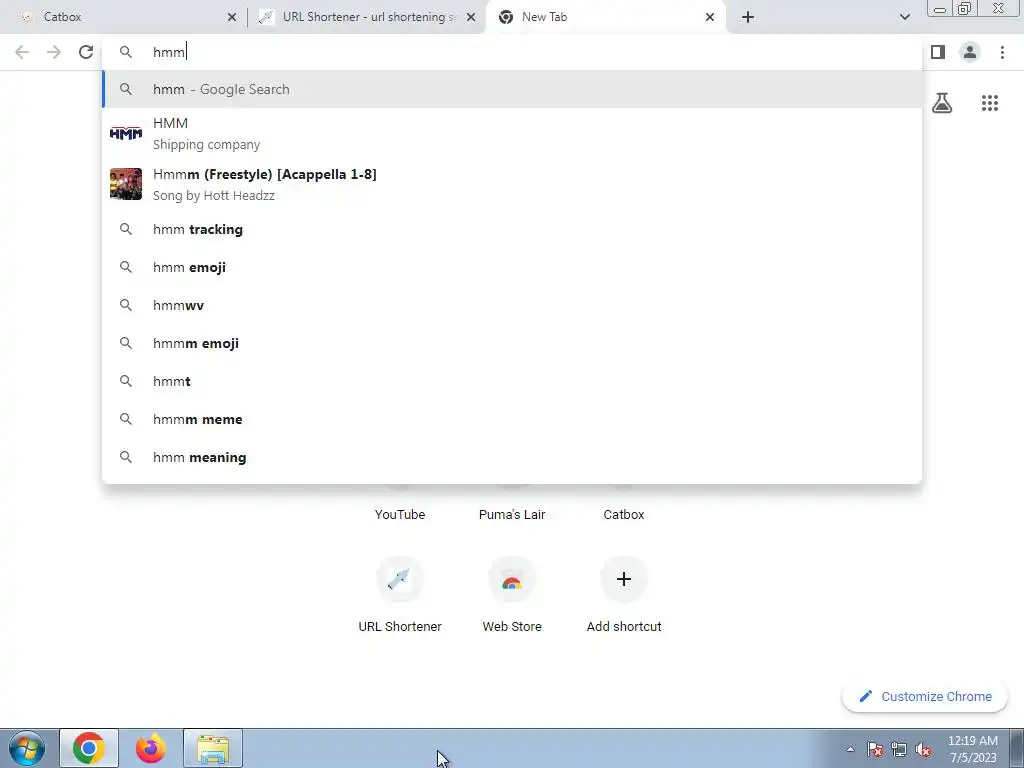Choose the 'hmmt' suggestion
Screen dimensions: 1024x768
coord(512,381)
